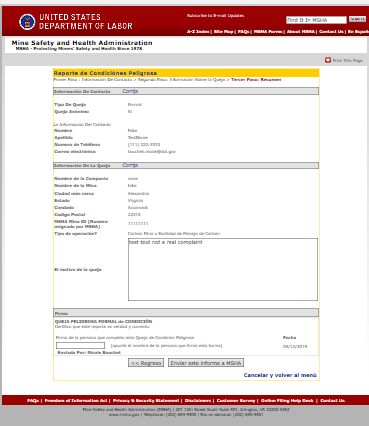Open the Disclaimers footer link
The height and width of the screenshot is (426, 369).
(x=198, y=401)
